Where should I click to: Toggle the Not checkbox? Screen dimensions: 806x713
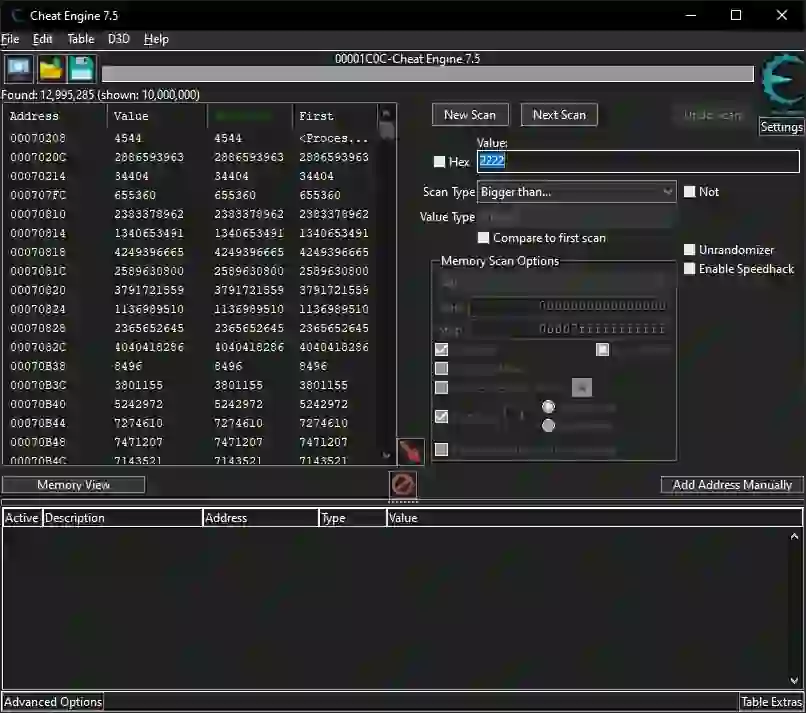click(689, 192)
